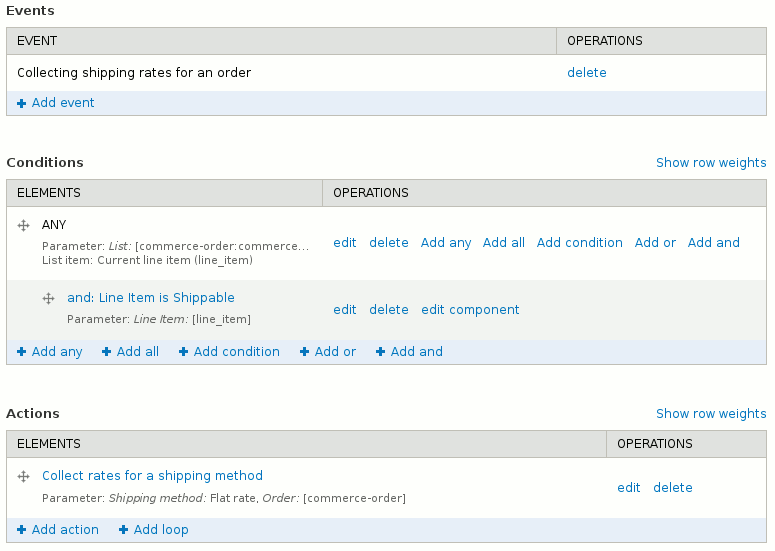Open the Line Item is Shippable condition

151,298
